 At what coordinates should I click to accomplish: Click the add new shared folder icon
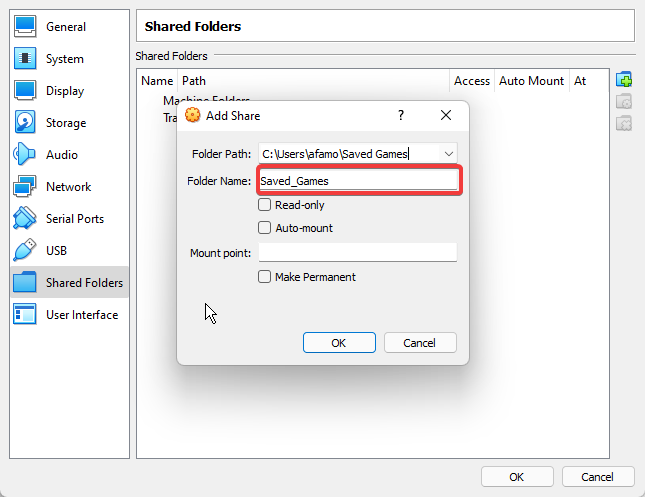pos(624,79)
